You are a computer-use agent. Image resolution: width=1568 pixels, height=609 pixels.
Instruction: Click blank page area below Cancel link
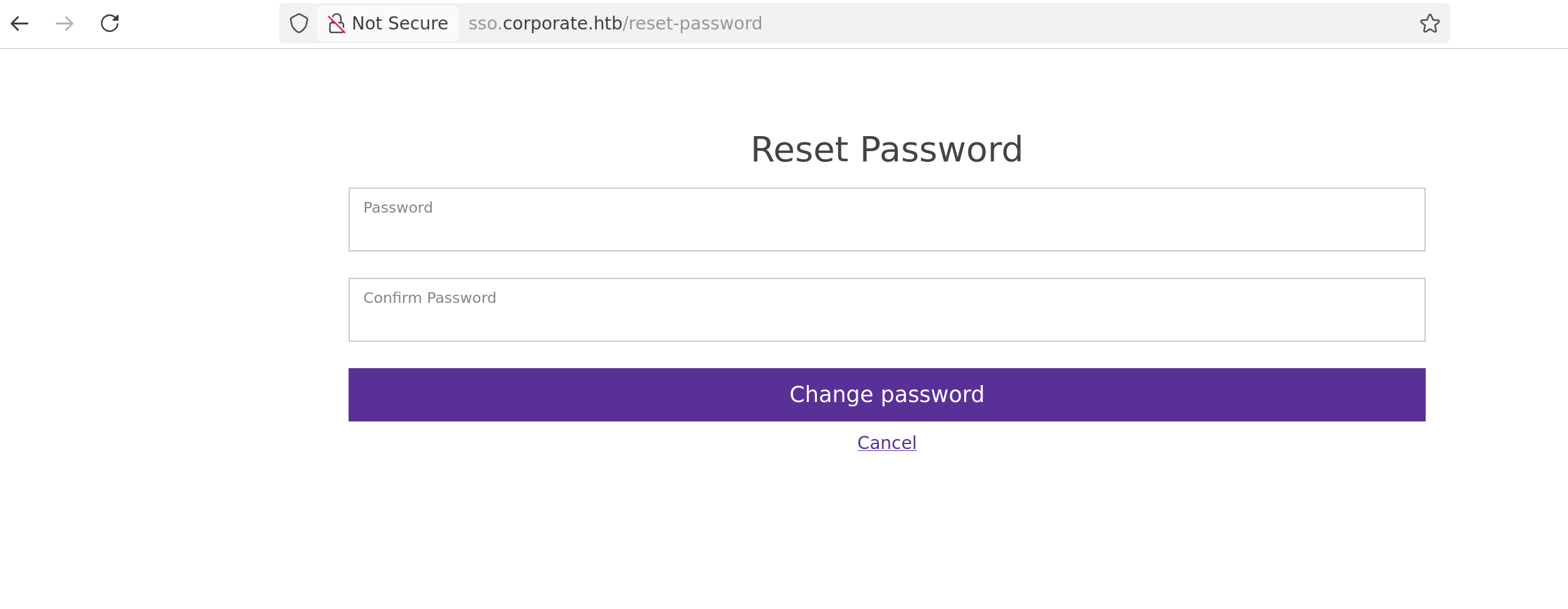tap(887, 533)
